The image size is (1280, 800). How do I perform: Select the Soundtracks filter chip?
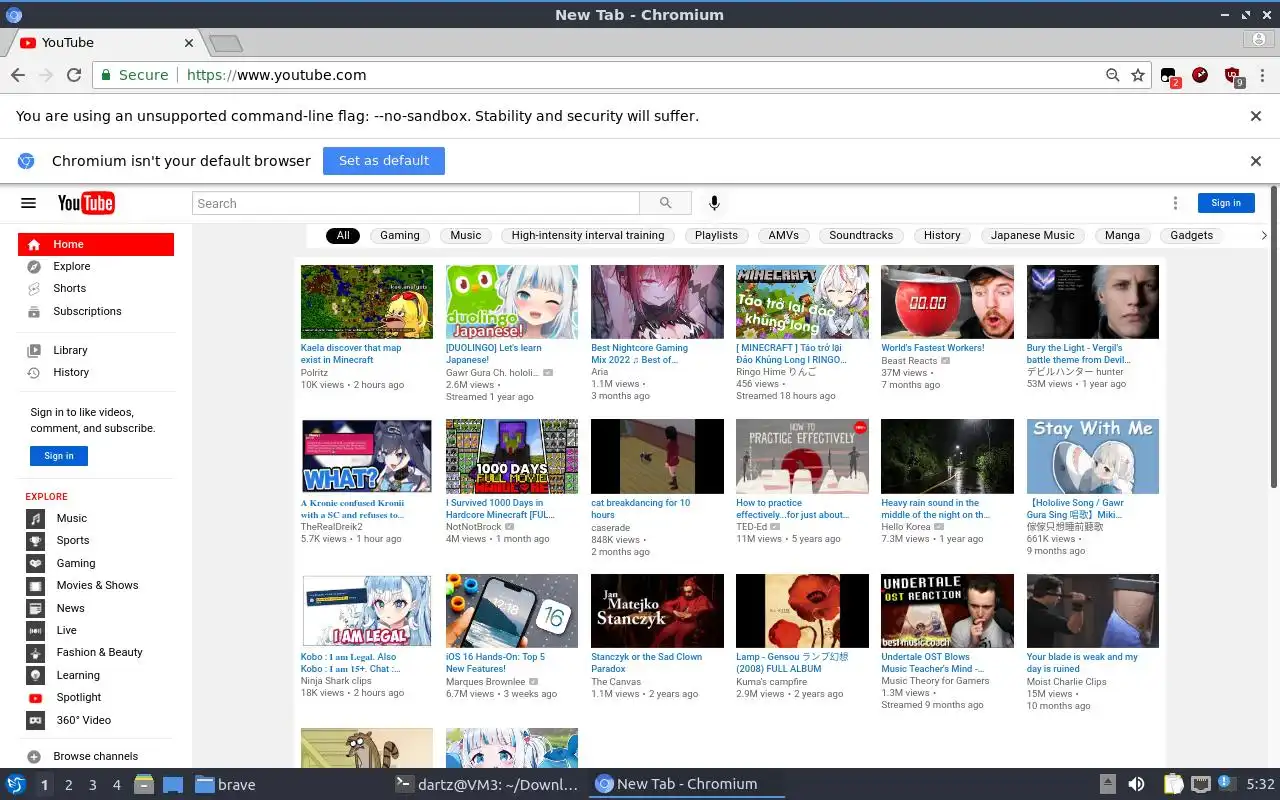pyautogui.click(x=861, y=235)
